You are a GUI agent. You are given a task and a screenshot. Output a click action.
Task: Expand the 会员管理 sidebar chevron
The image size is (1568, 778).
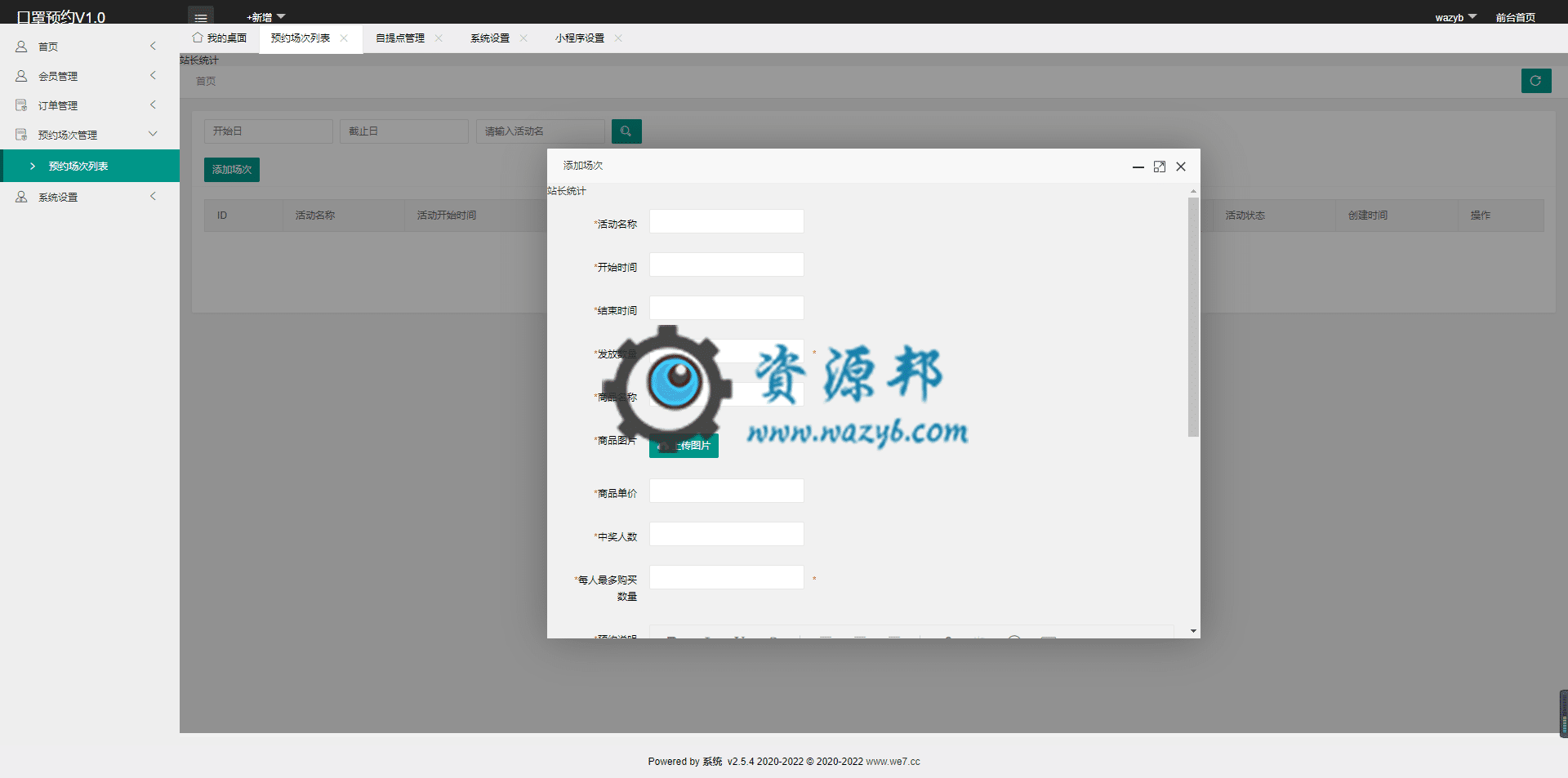pos(153,75)
